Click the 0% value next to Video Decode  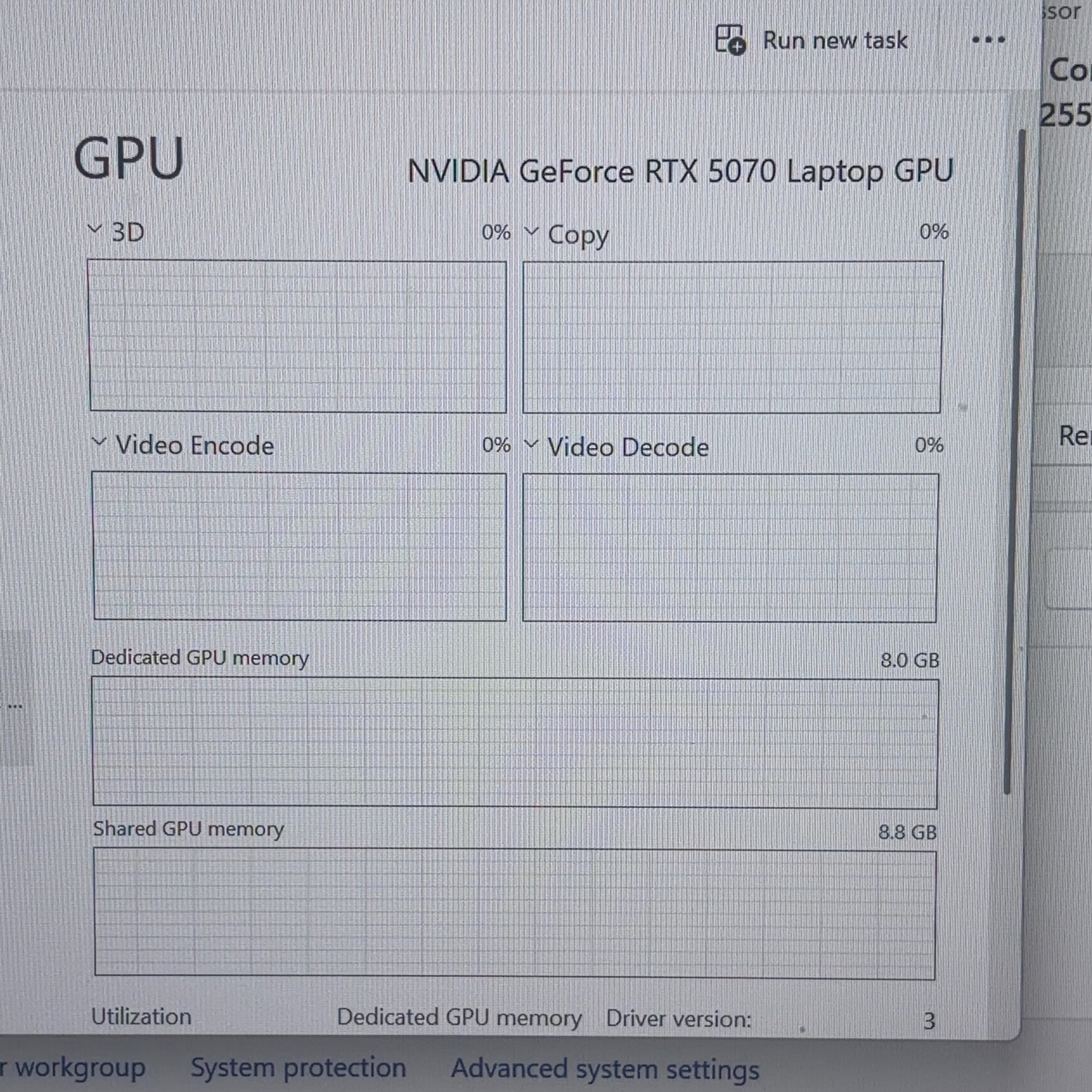[x=929, y=445]
